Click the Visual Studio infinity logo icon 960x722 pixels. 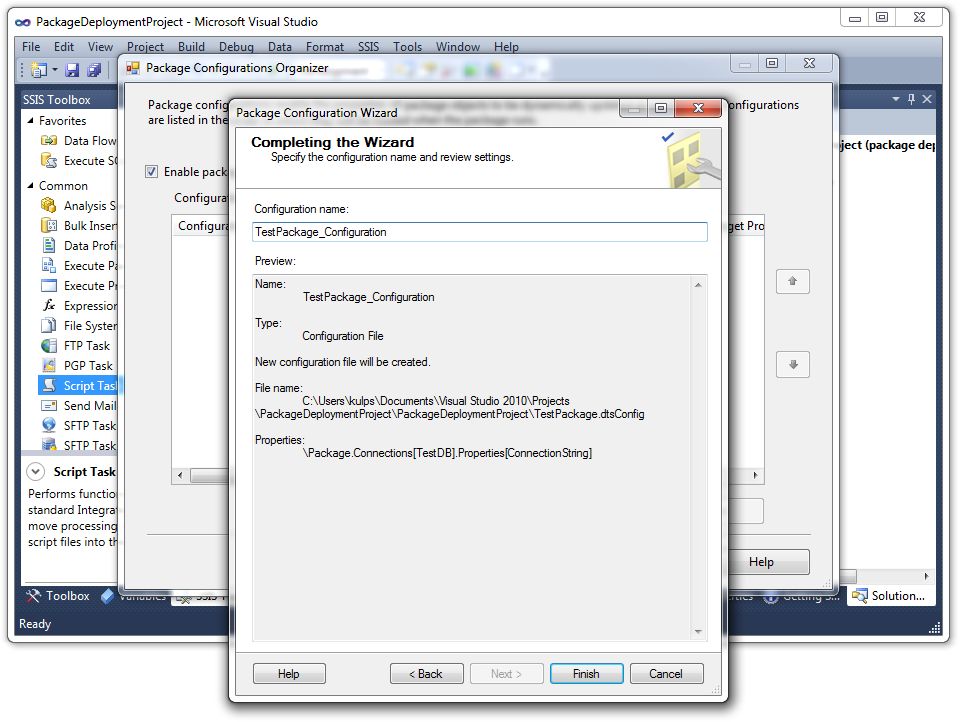point(23,22)
